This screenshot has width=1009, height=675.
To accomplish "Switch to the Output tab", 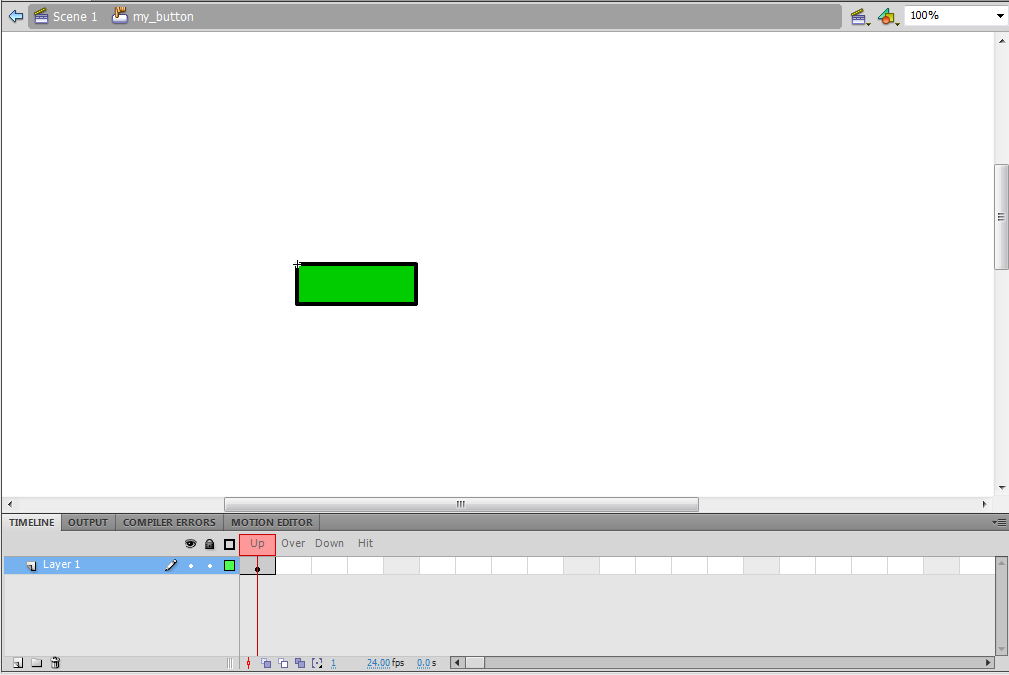I will pyautogui.click(x=88, y=522).
